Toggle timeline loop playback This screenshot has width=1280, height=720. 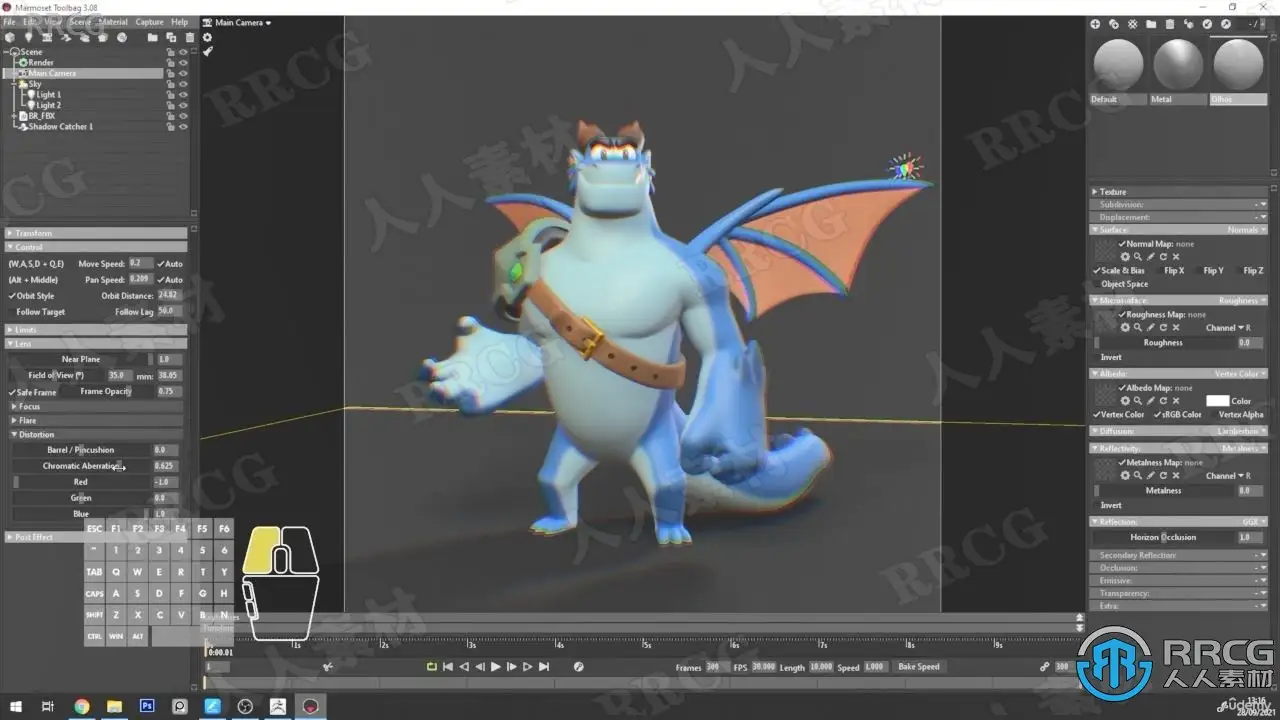point(431,667)
